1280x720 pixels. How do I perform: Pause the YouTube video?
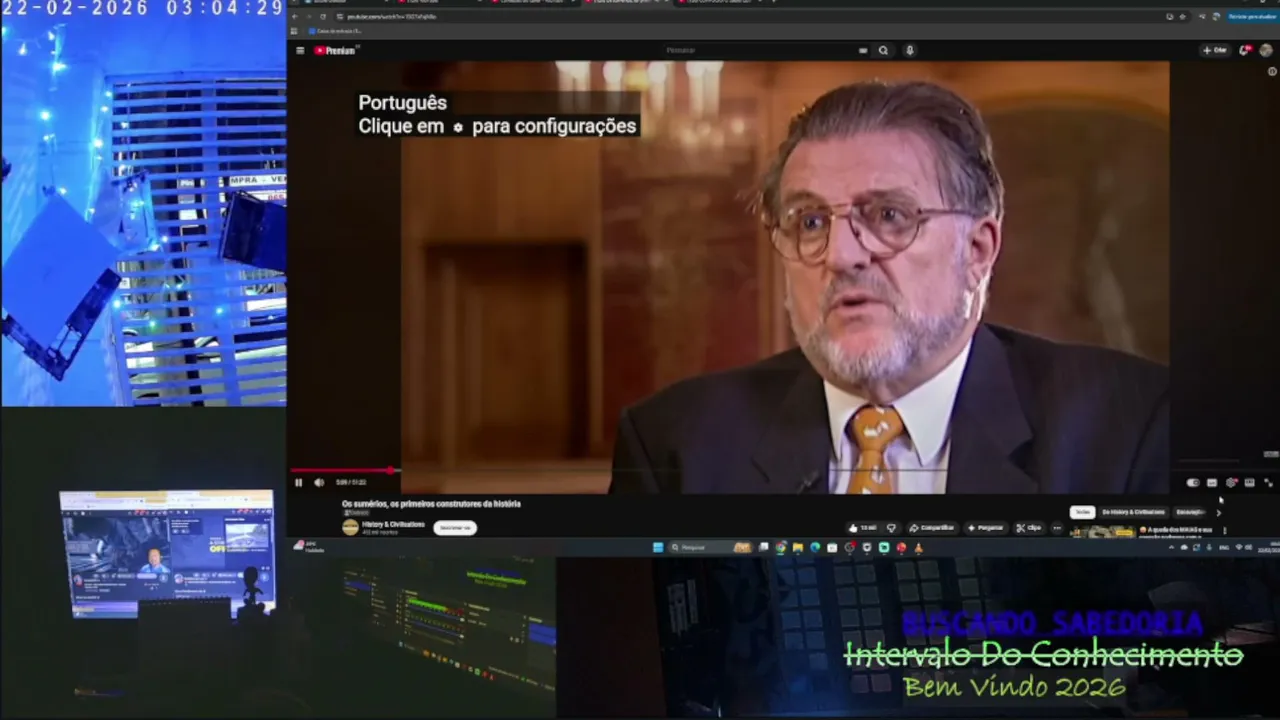click(x=298, y=482)
